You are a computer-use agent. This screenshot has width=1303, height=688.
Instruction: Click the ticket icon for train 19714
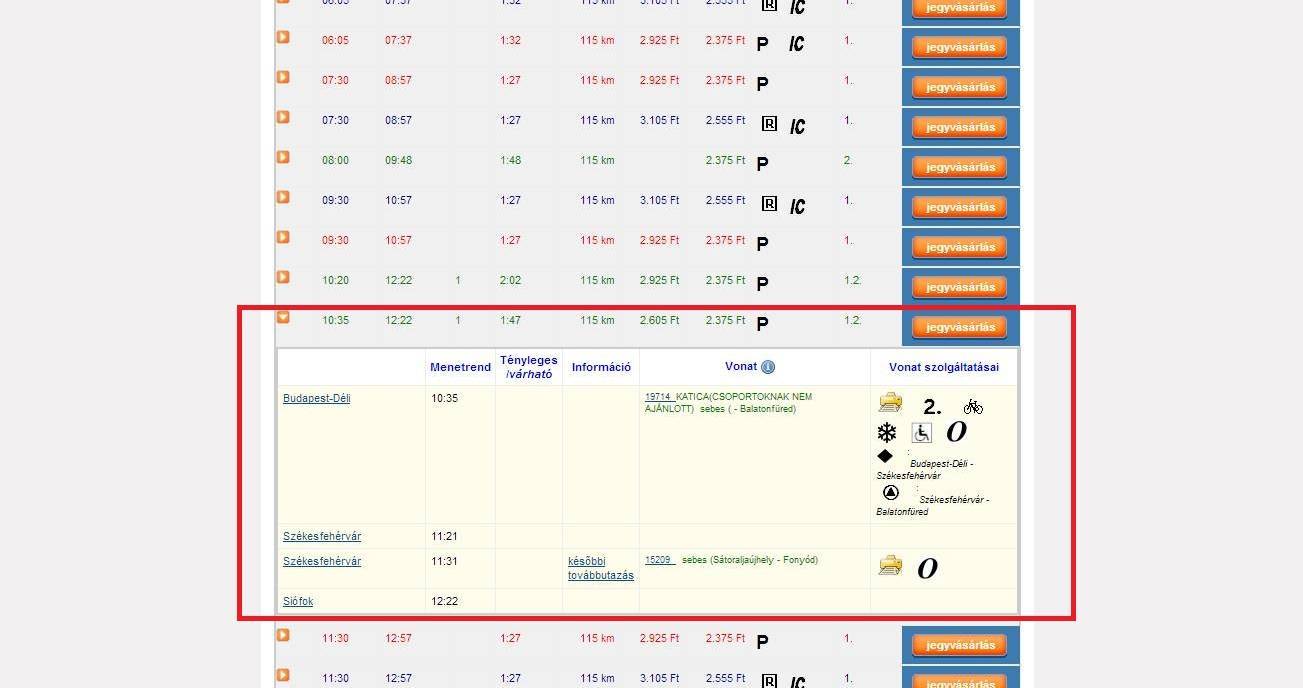click(890, 403)
